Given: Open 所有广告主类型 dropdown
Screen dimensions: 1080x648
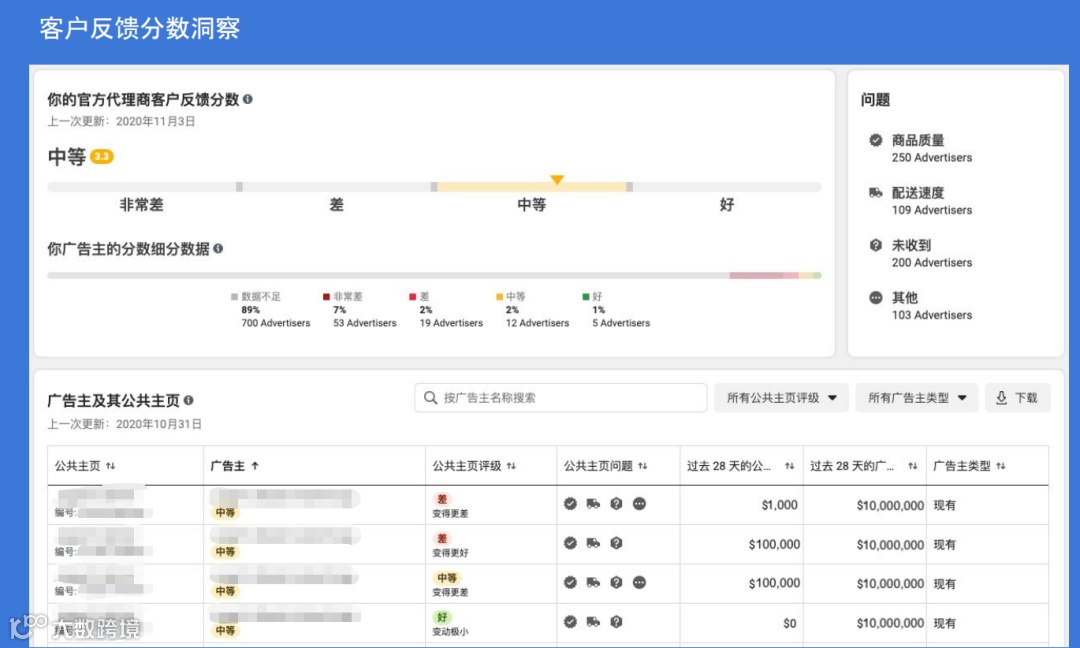Looking at the screenshot, I should click(x=917, y=398).
